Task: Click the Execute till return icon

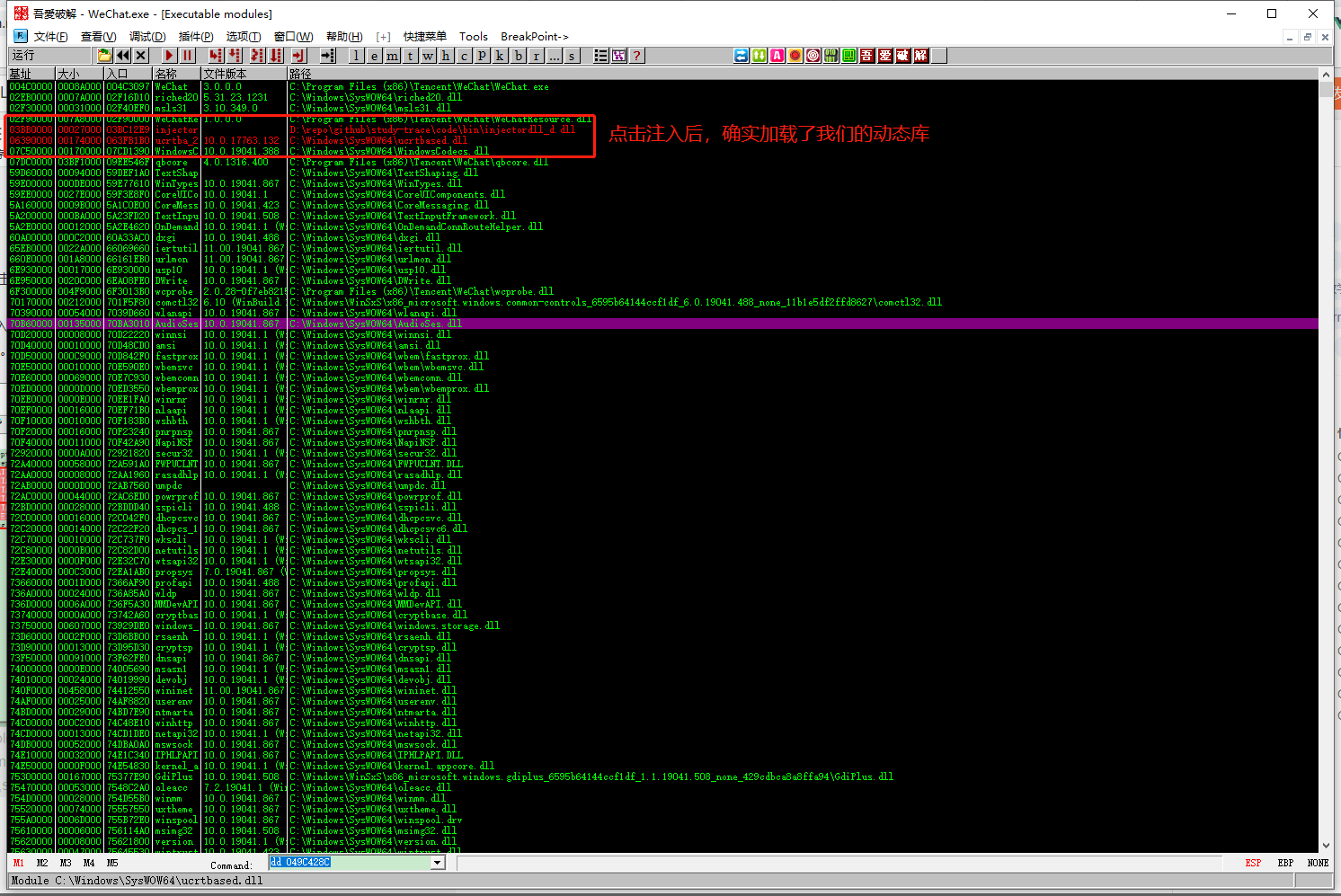Action: click(298, 56)
